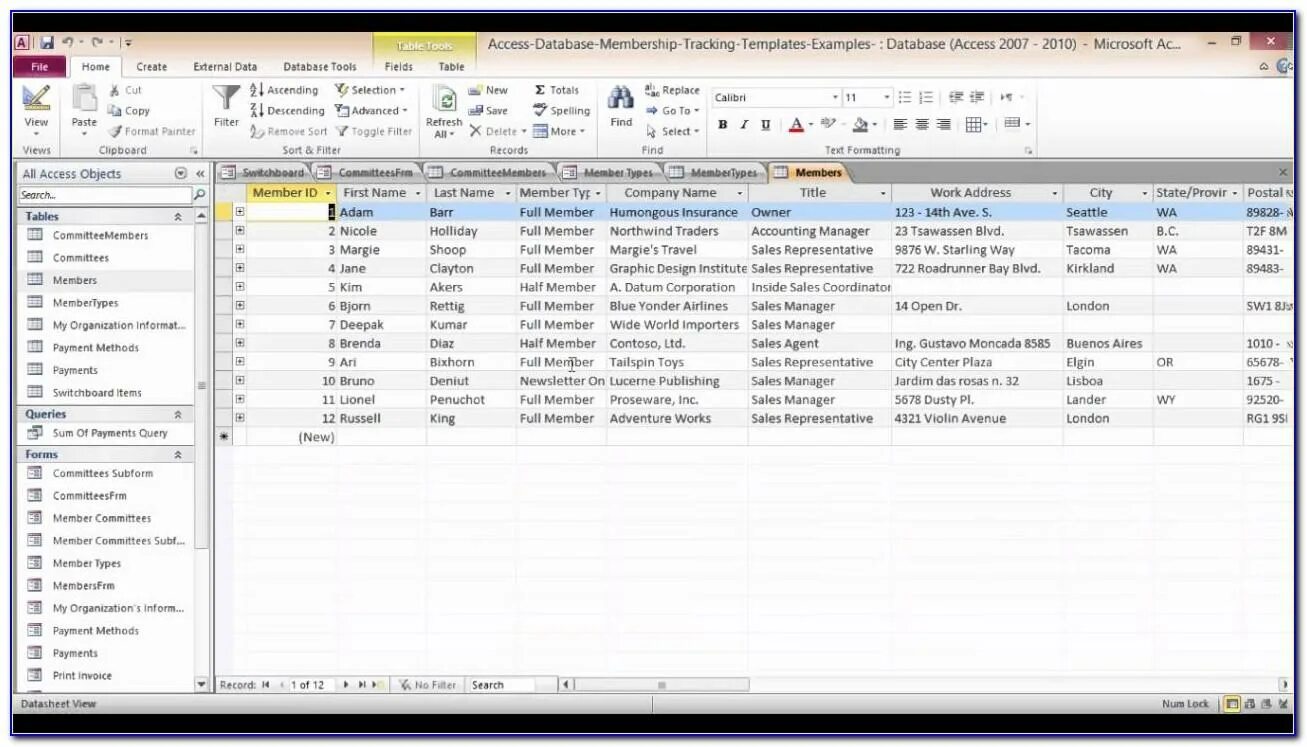Switch to Database Tools tab
This screenshot has height=747, width=1307.
pyautogui.click(x=320, y=67)
